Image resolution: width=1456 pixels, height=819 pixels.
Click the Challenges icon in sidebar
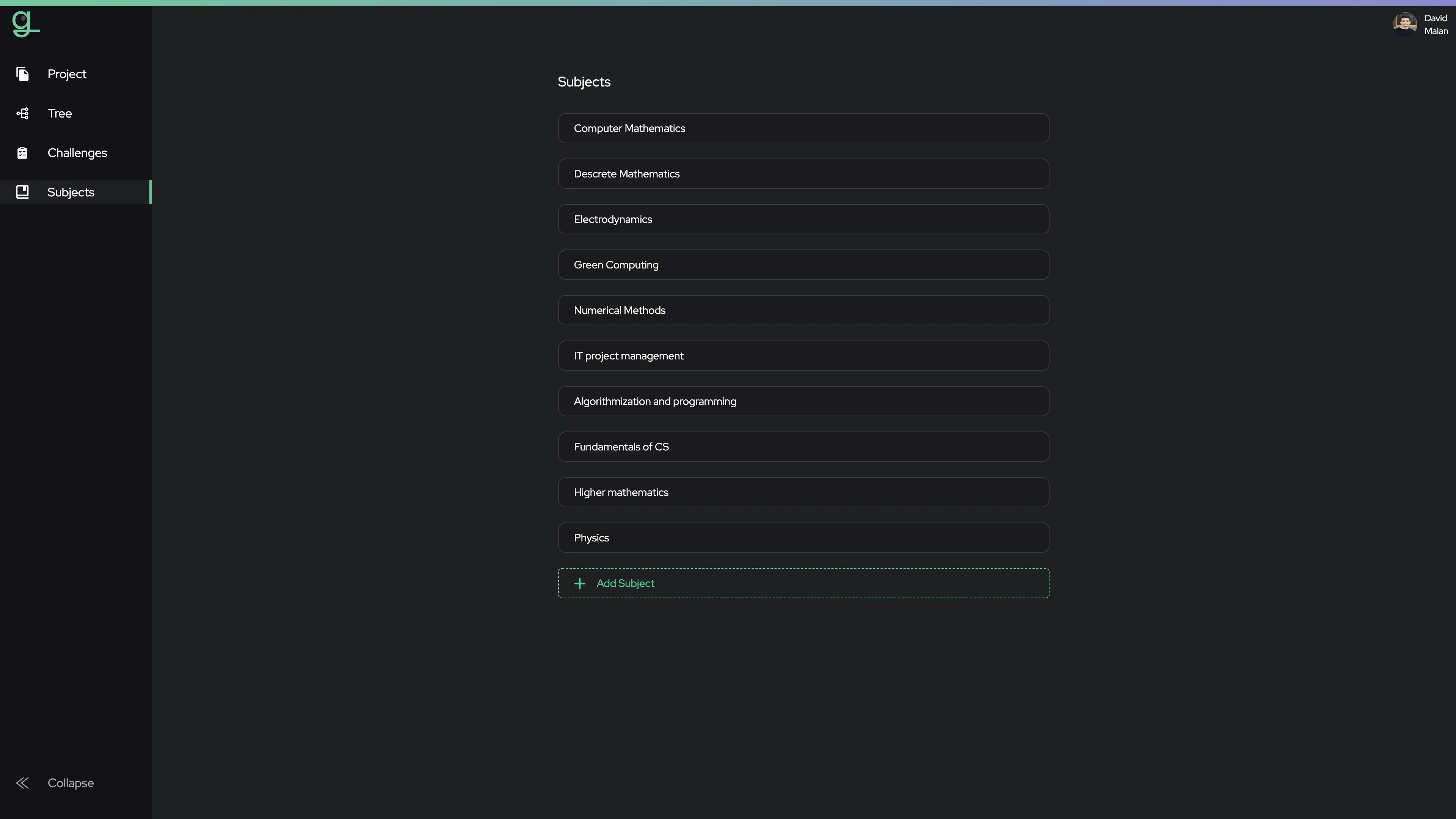(x=22, y=152)
